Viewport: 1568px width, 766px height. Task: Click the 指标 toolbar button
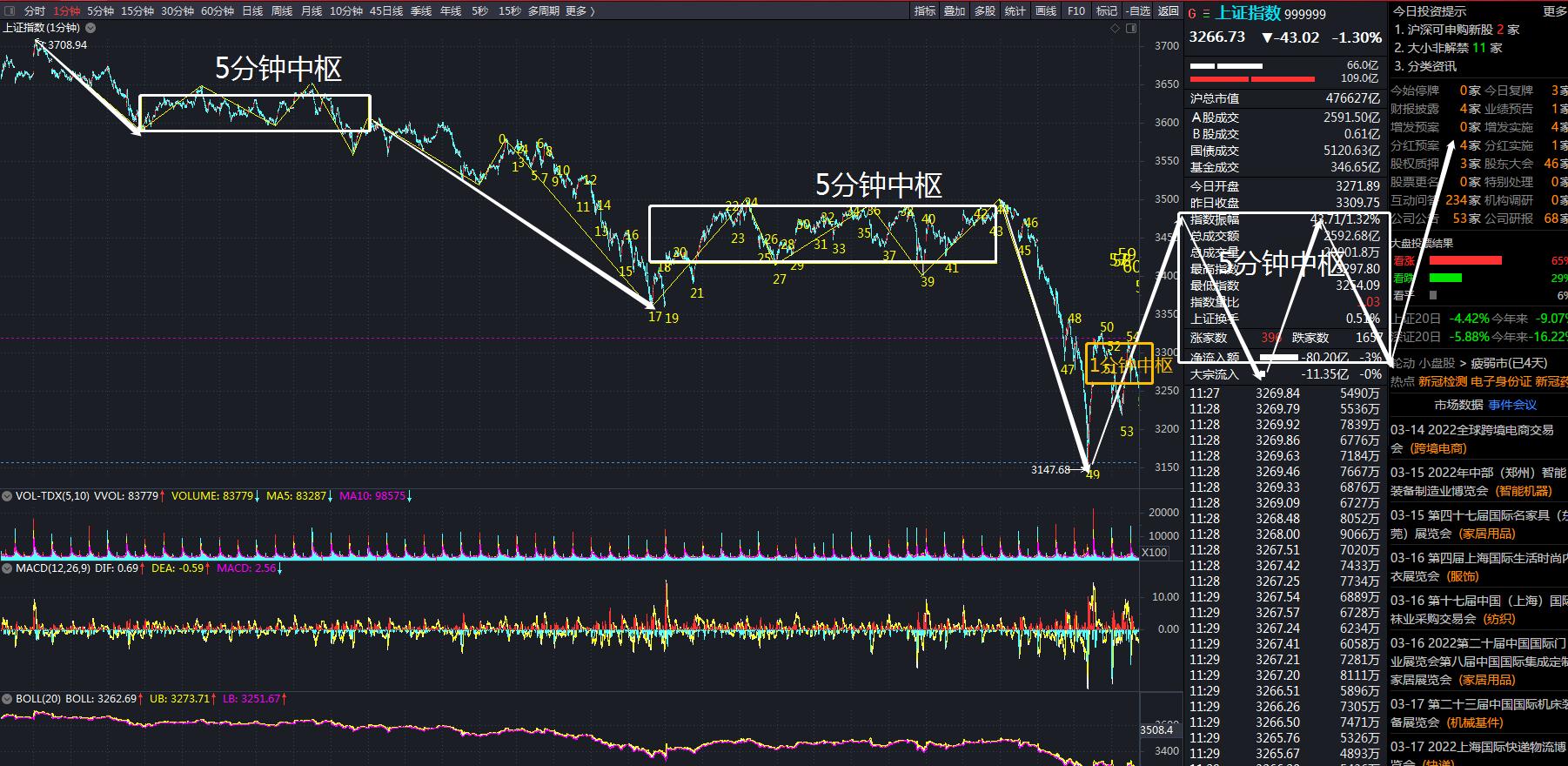pos(925,10)
